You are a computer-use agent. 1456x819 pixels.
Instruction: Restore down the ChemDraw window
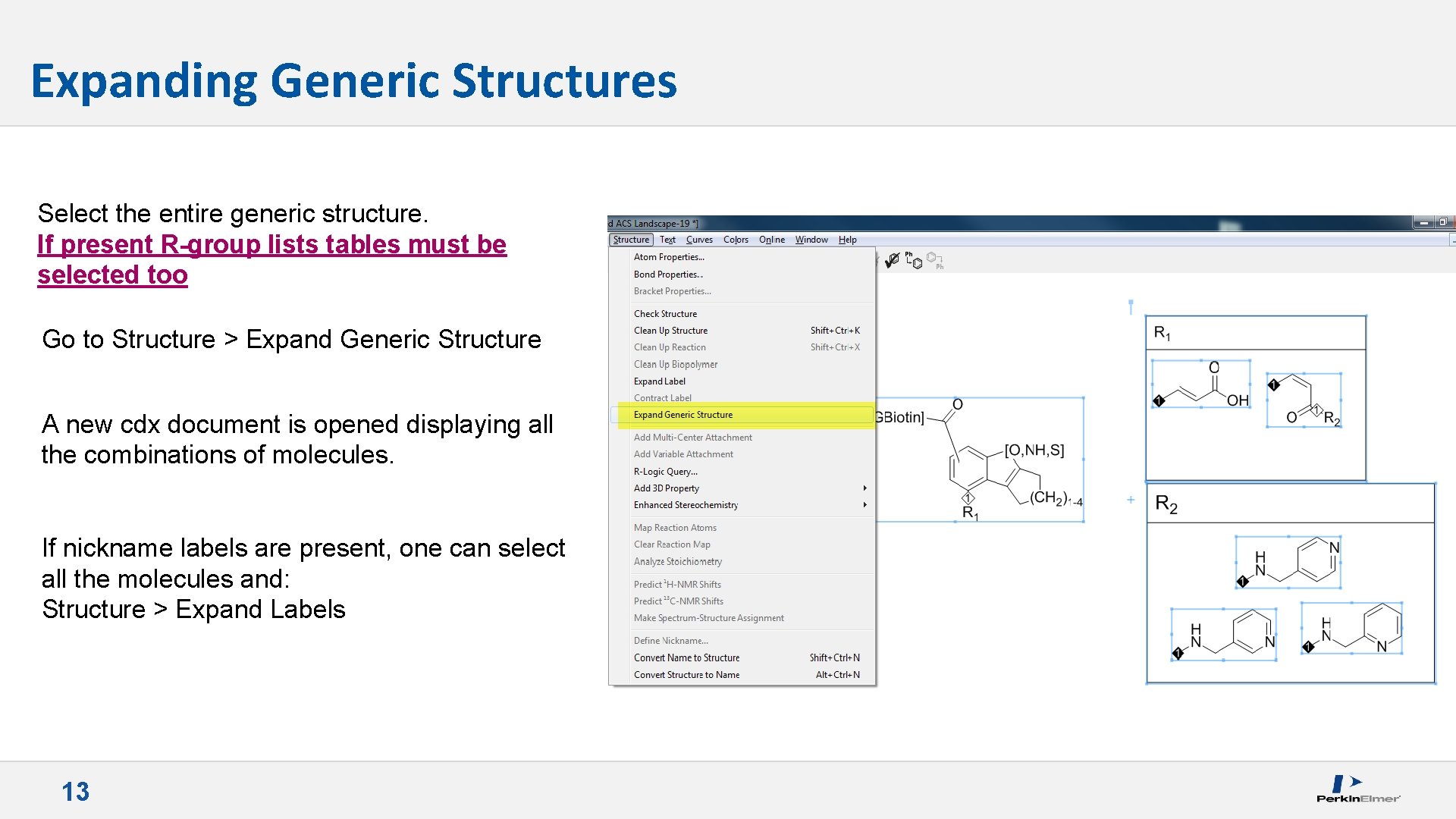click(x=1442, y=222)
